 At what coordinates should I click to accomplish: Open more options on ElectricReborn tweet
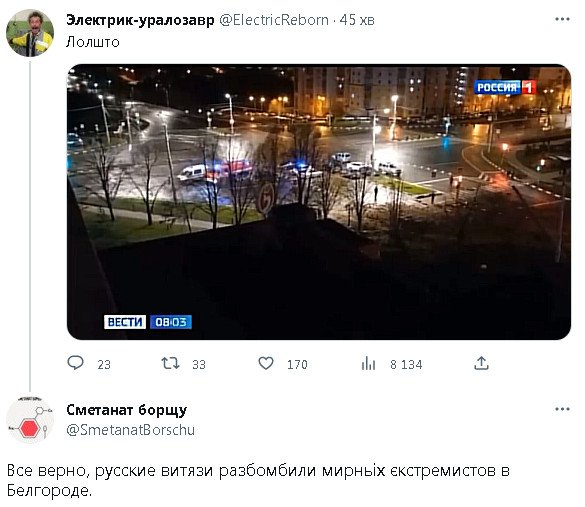tap(562, 19)
